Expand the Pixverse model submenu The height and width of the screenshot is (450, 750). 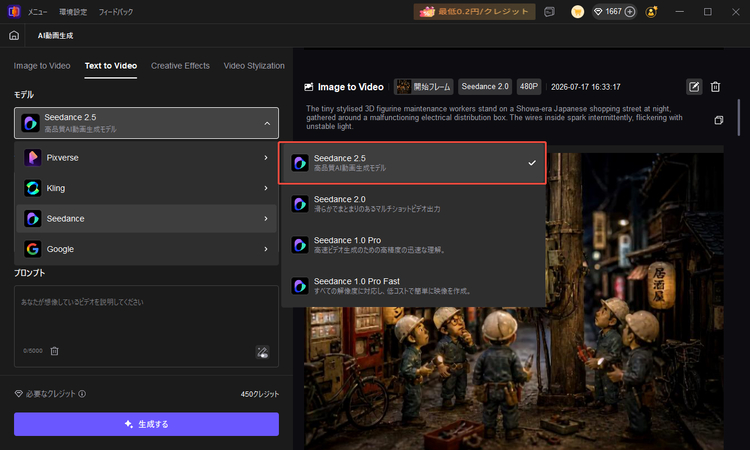point(146,157)
